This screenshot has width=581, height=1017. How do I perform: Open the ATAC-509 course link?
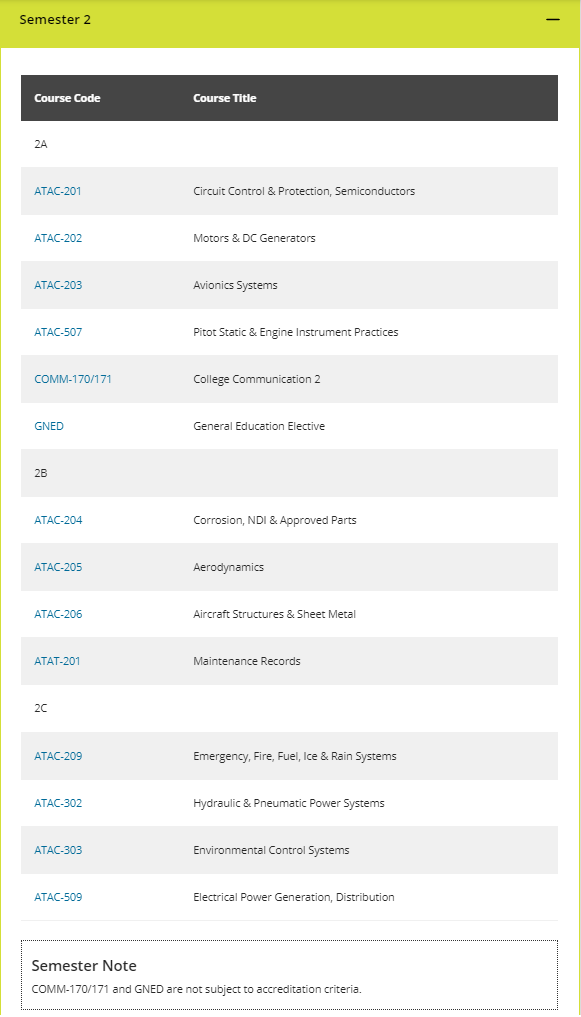coord(58,898)
